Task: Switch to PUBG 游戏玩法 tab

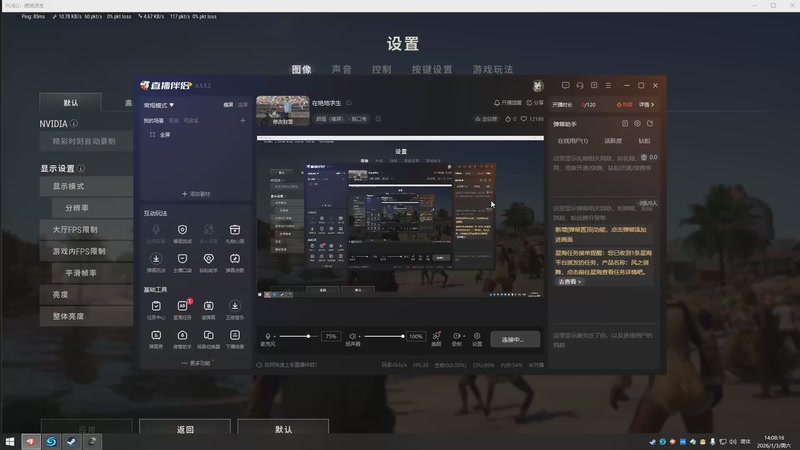Action: click(x=492, y=69)
